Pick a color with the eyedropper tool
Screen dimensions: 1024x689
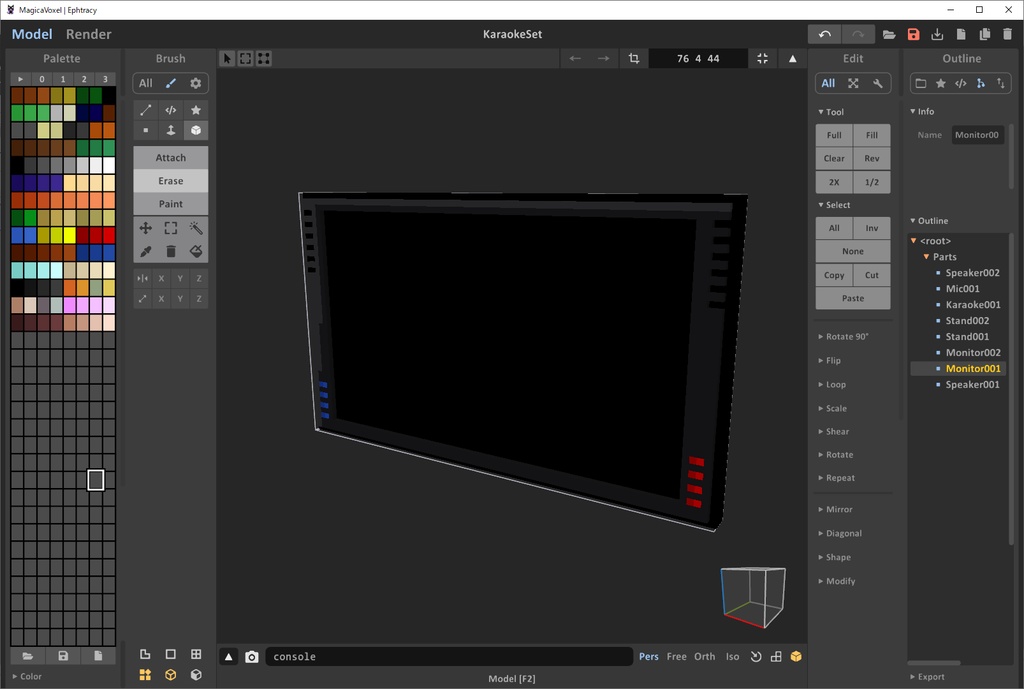146,251
